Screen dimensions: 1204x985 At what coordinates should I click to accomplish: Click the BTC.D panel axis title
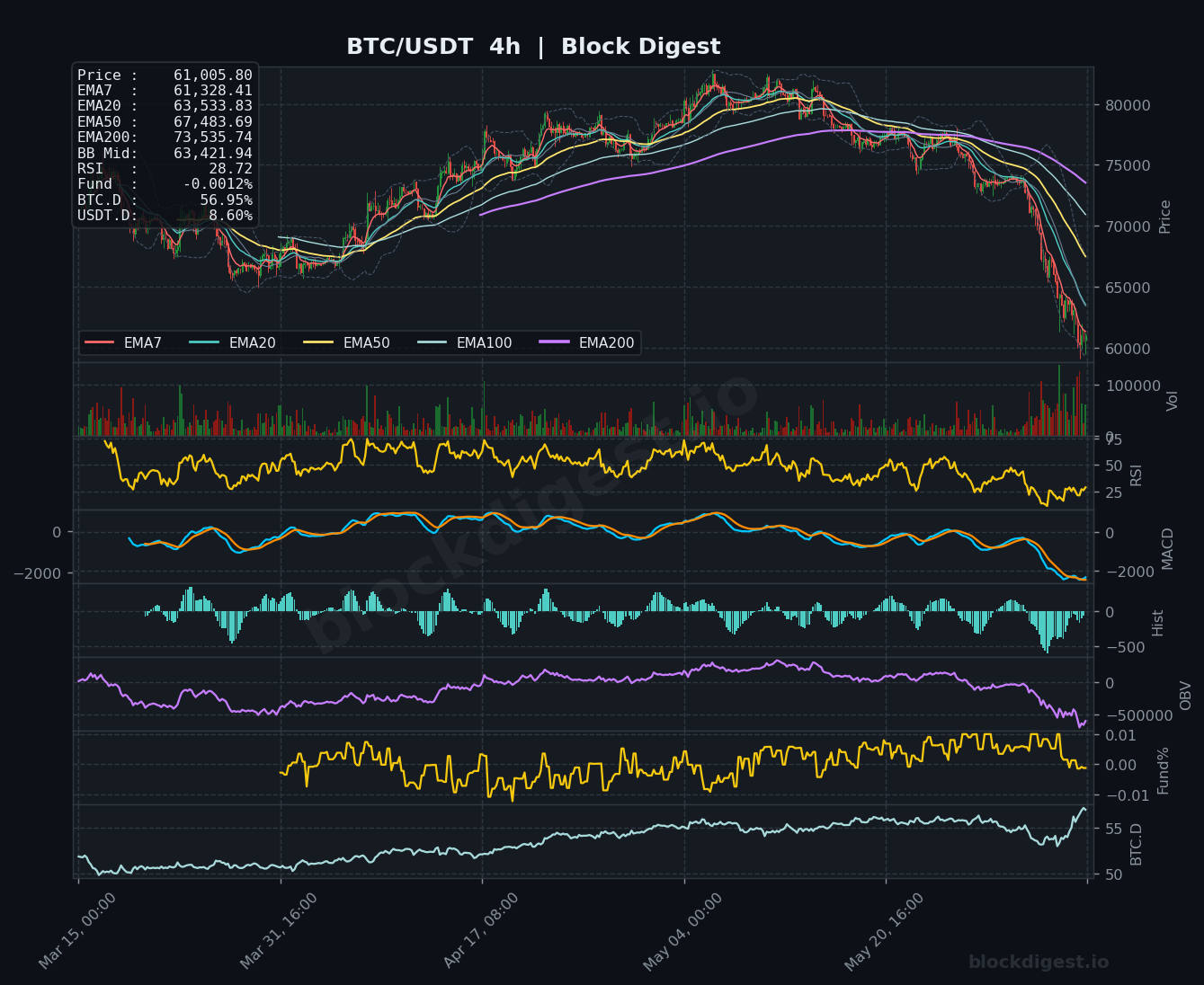point(1136,845)
